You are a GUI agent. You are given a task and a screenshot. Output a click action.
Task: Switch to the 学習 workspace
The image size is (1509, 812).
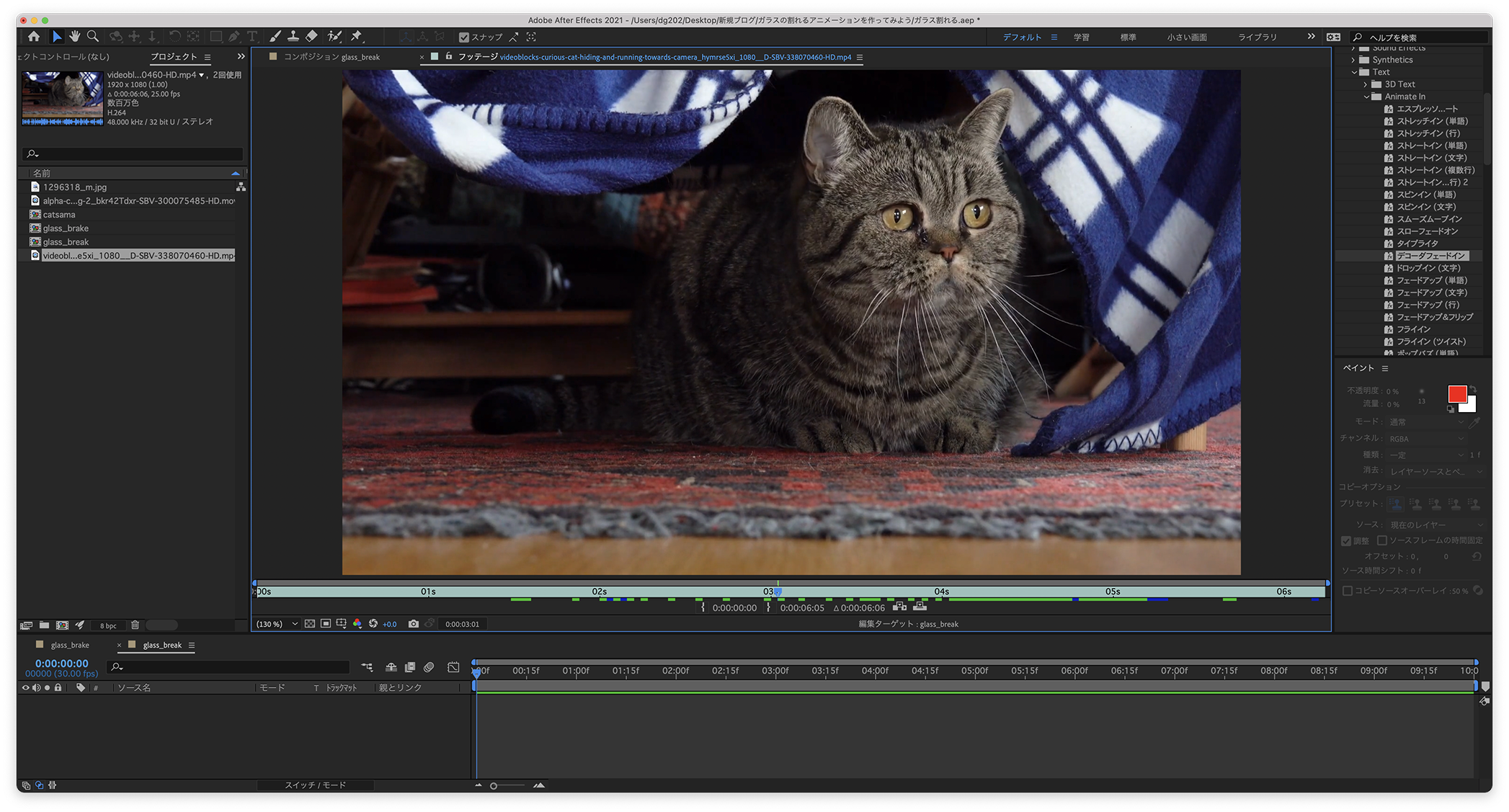tap(1081, 37)
